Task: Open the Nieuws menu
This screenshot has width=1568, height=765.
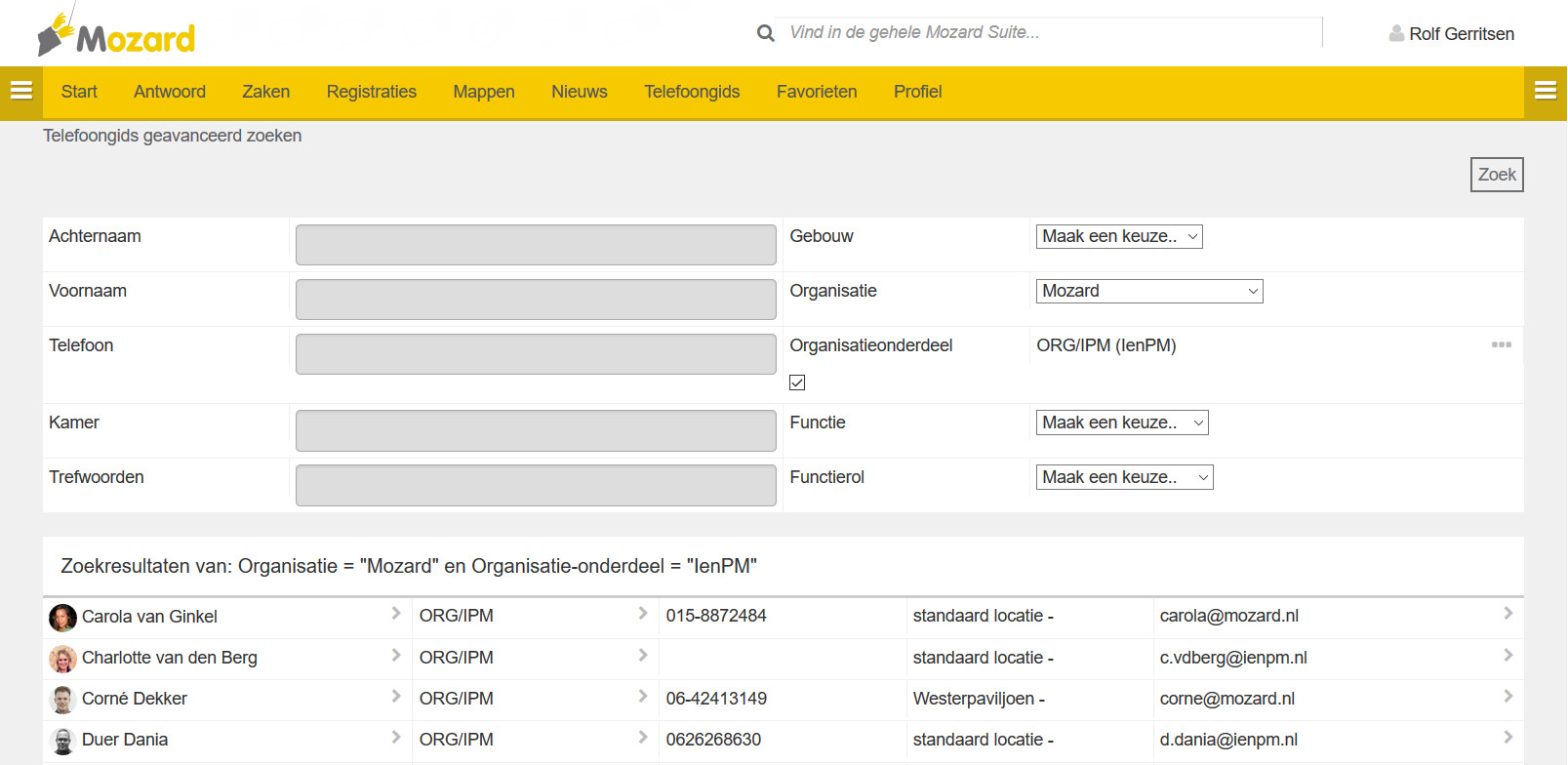Action: point(580,92)
